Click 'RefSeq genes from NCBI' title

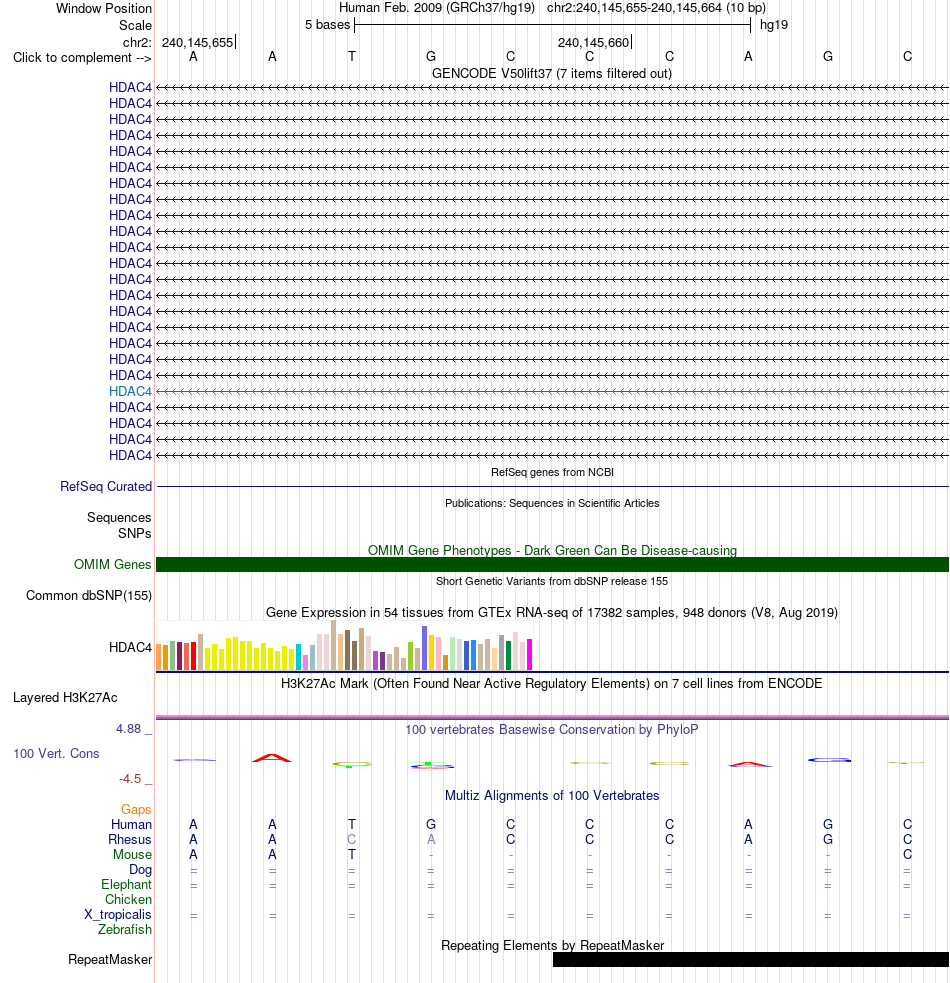coord(552,472)
